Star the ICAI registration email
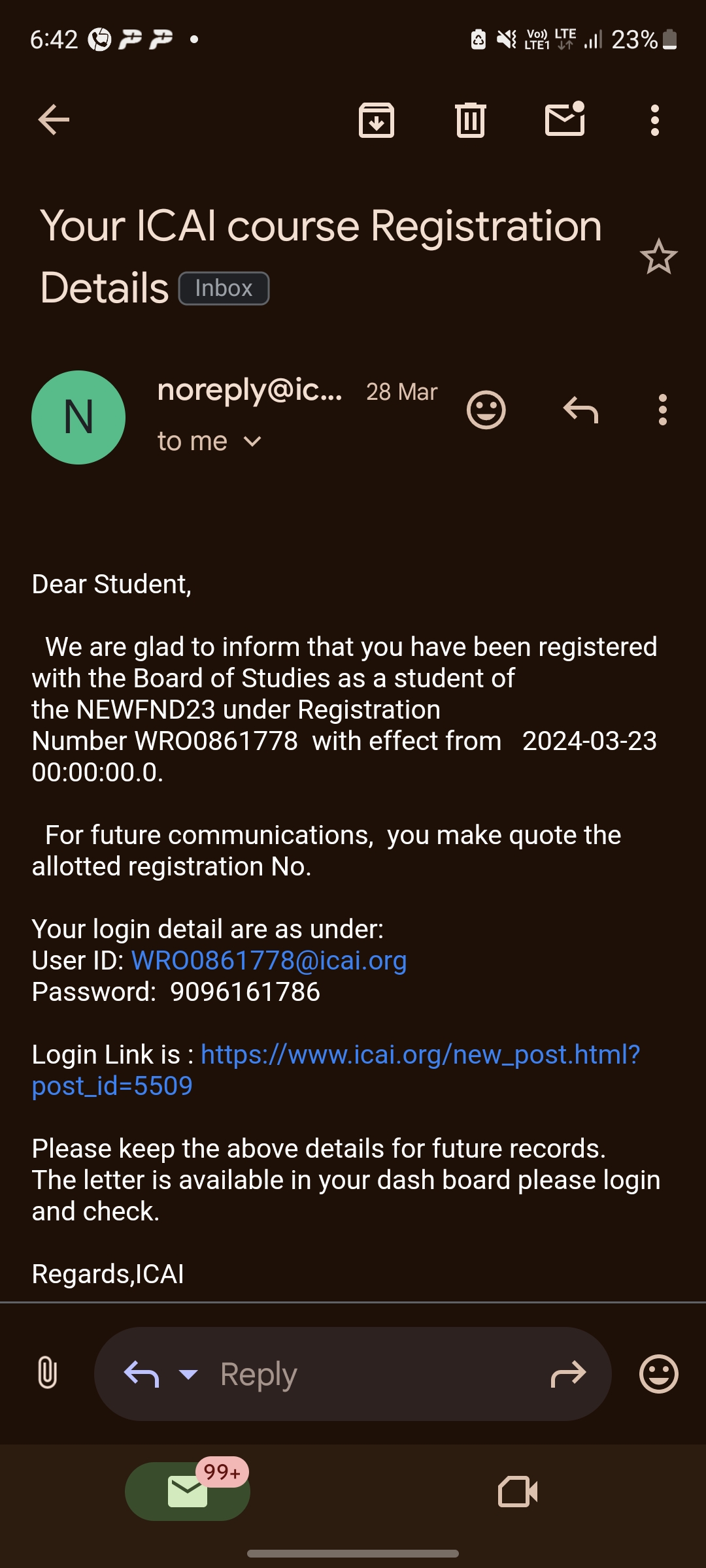Screen dimensions: 706x1568 tap(658, 257)
